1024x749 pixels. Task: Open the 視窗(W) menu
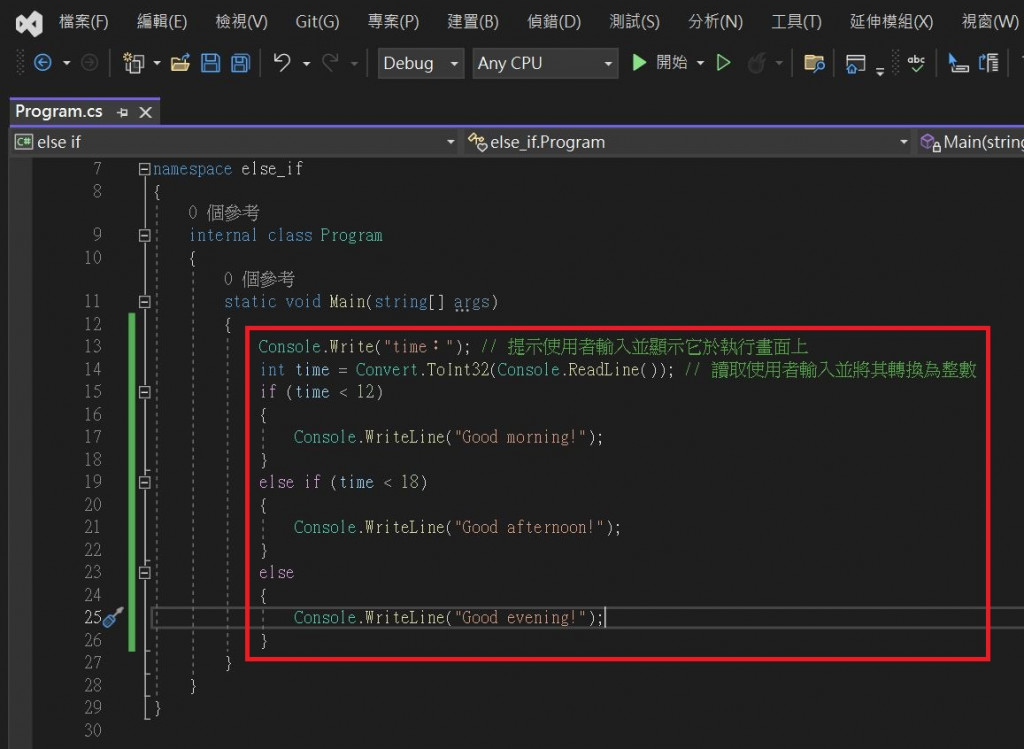990,22
